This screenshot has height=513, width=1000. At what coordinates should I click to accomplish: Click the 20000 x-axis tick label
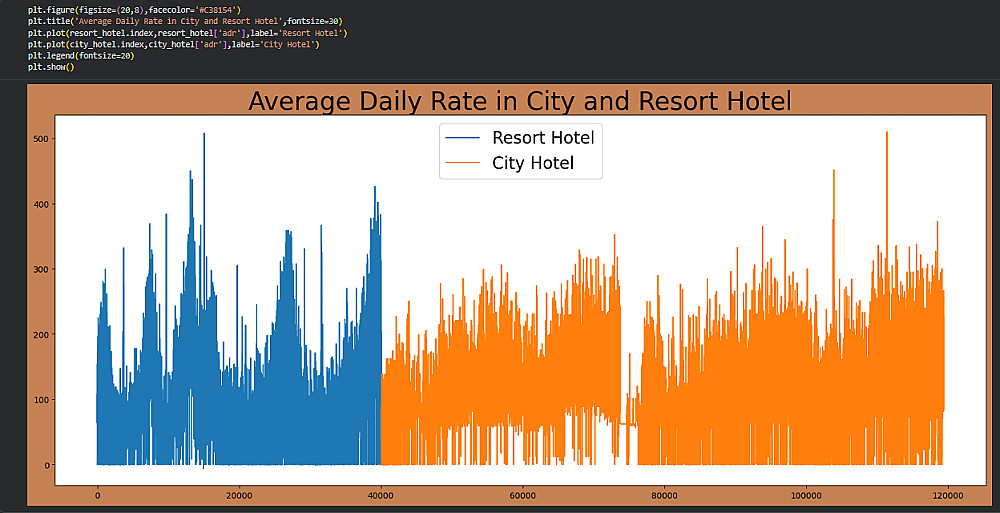[239, 496]
